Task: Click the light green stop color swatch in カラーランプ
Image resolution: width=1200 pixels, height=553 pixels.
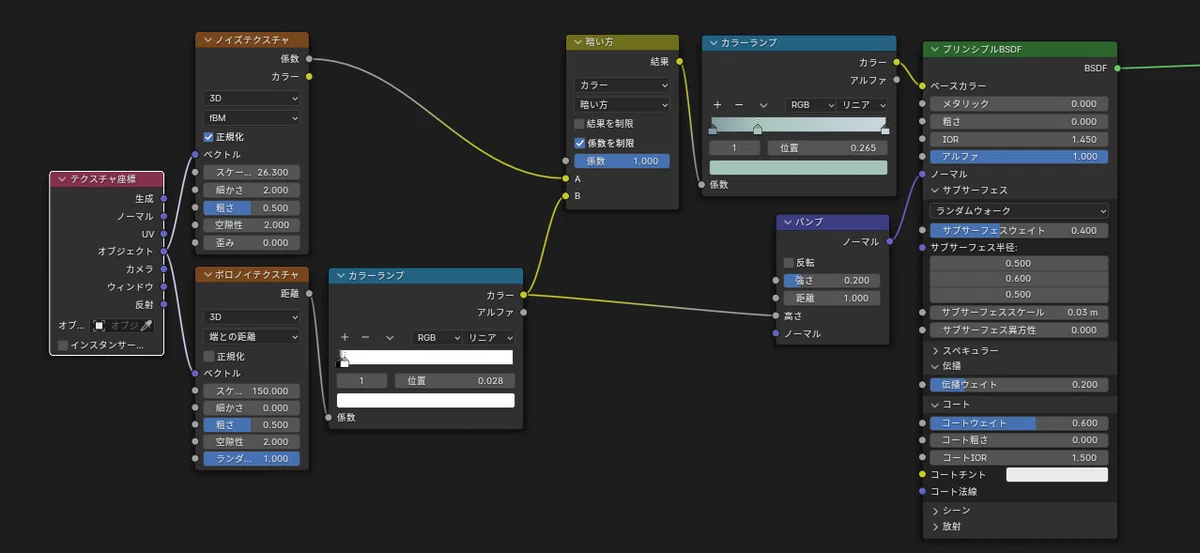Action: tap(798, 167)
